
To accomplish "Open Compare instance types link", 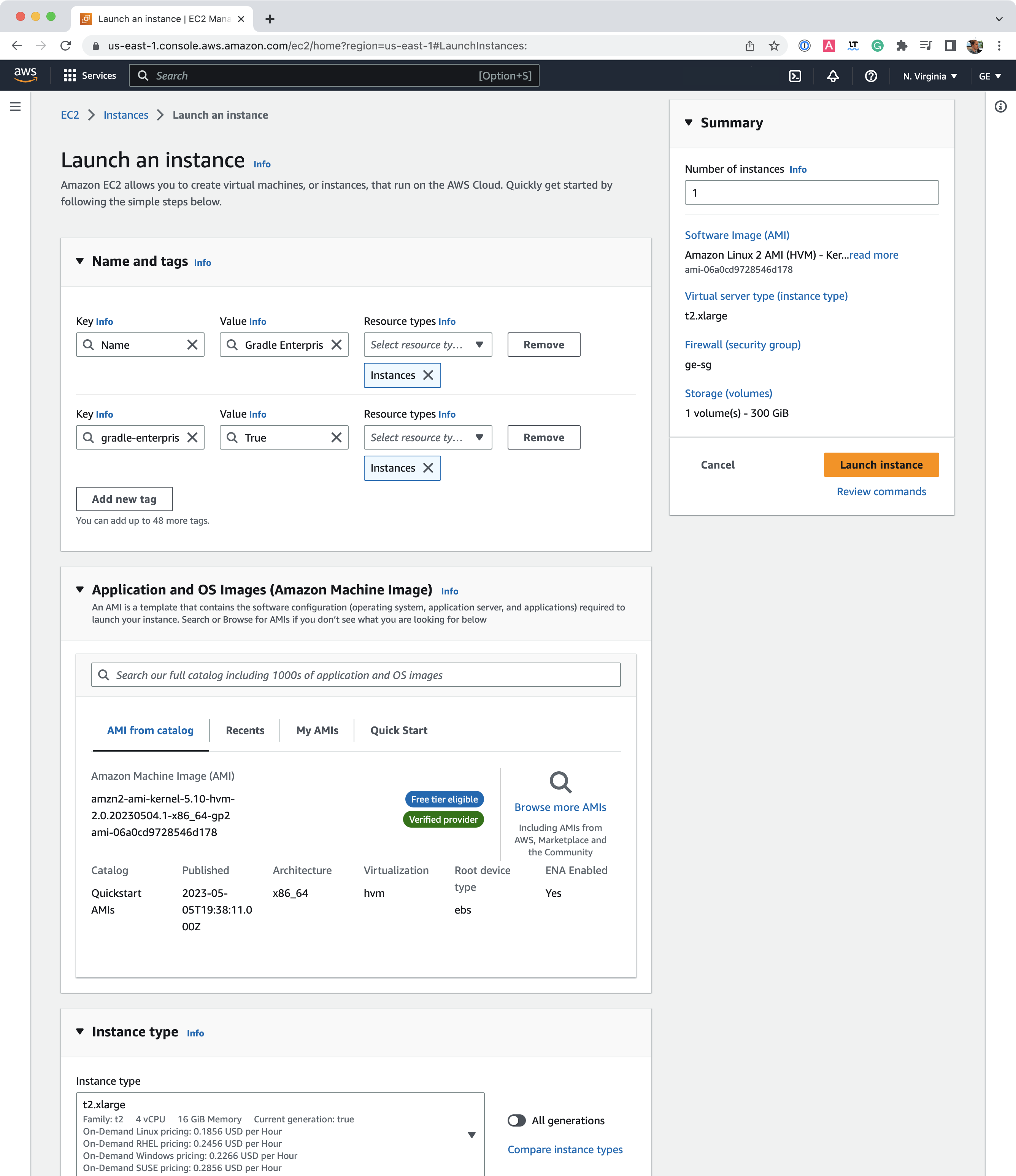I will tap(565, 1149).
